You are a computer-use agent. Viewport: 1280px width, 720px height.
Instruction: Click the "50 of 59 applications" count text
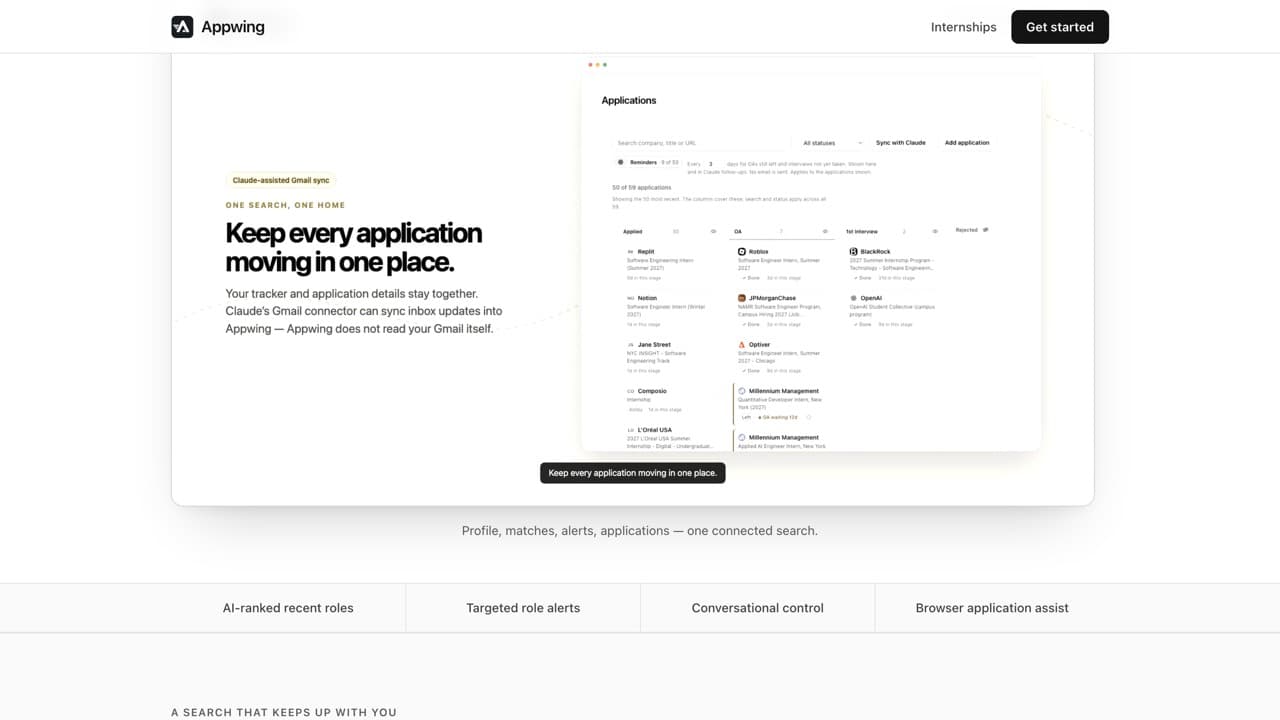(x=642, y=188)
